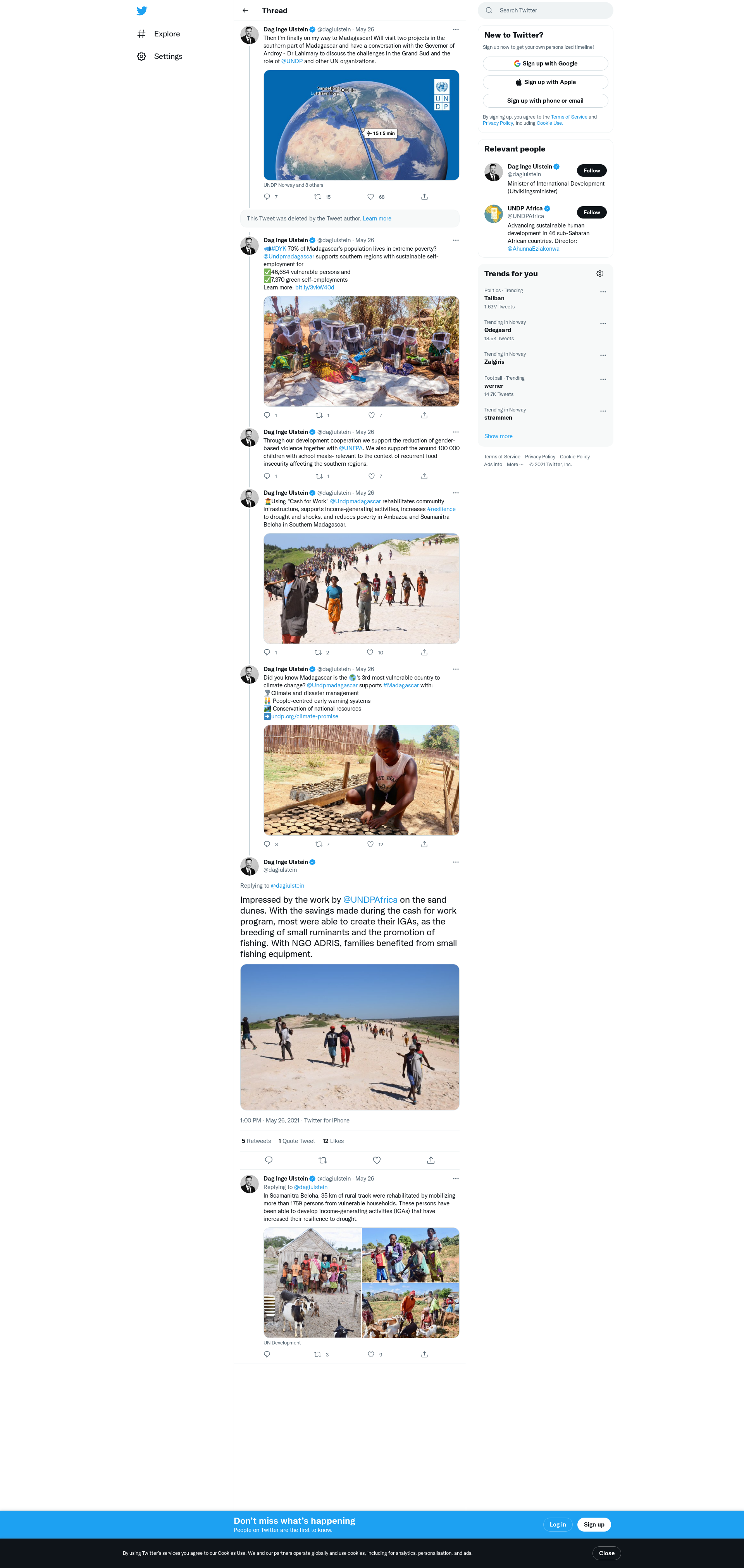Open more options for the Ødegaard trend
744x1568 pixels.
click(x=603, y=323)
